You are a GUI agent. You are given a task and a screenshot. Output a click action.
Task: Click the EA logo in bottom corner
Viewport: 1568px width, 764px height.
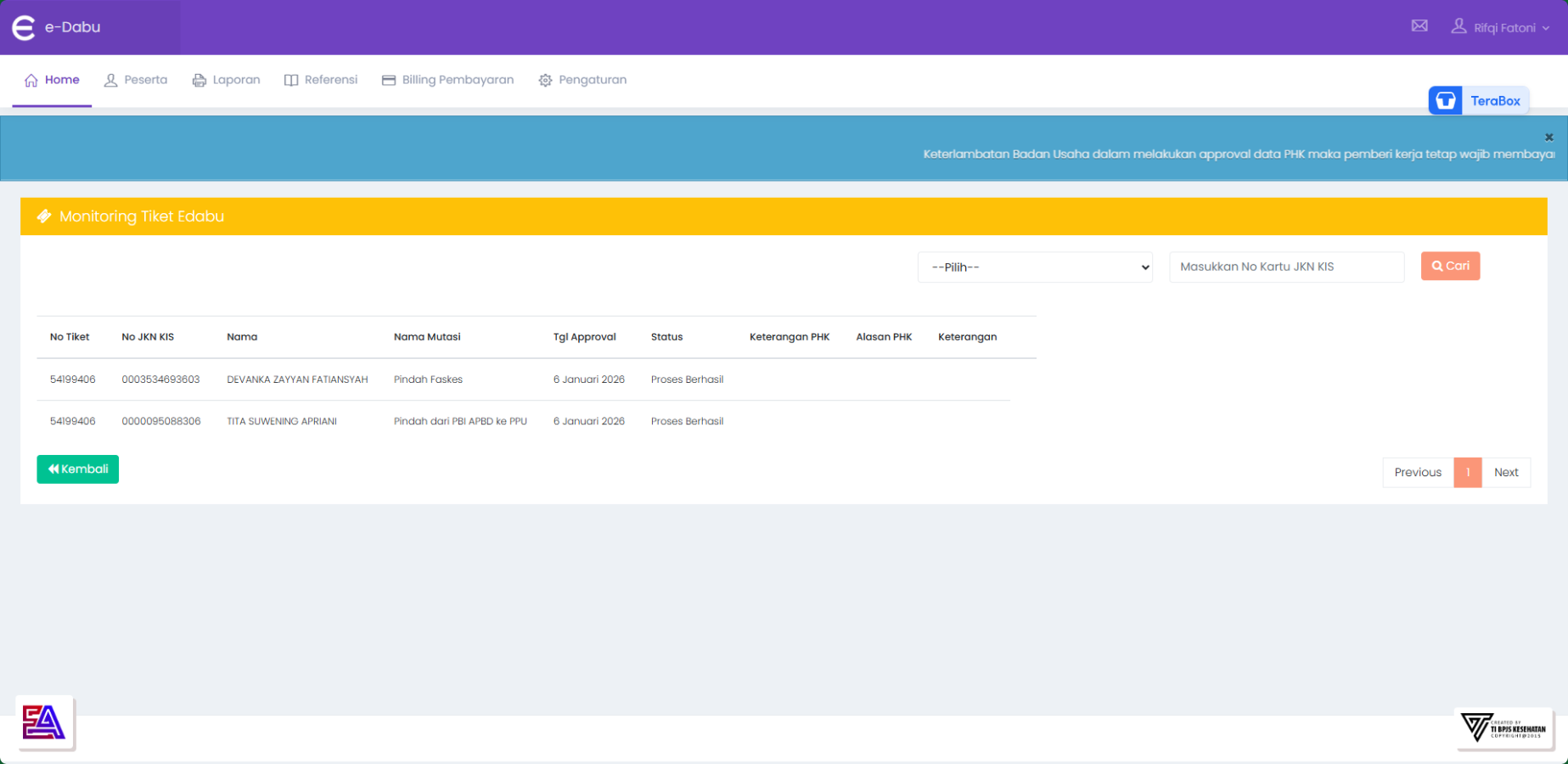coord(44,722)
